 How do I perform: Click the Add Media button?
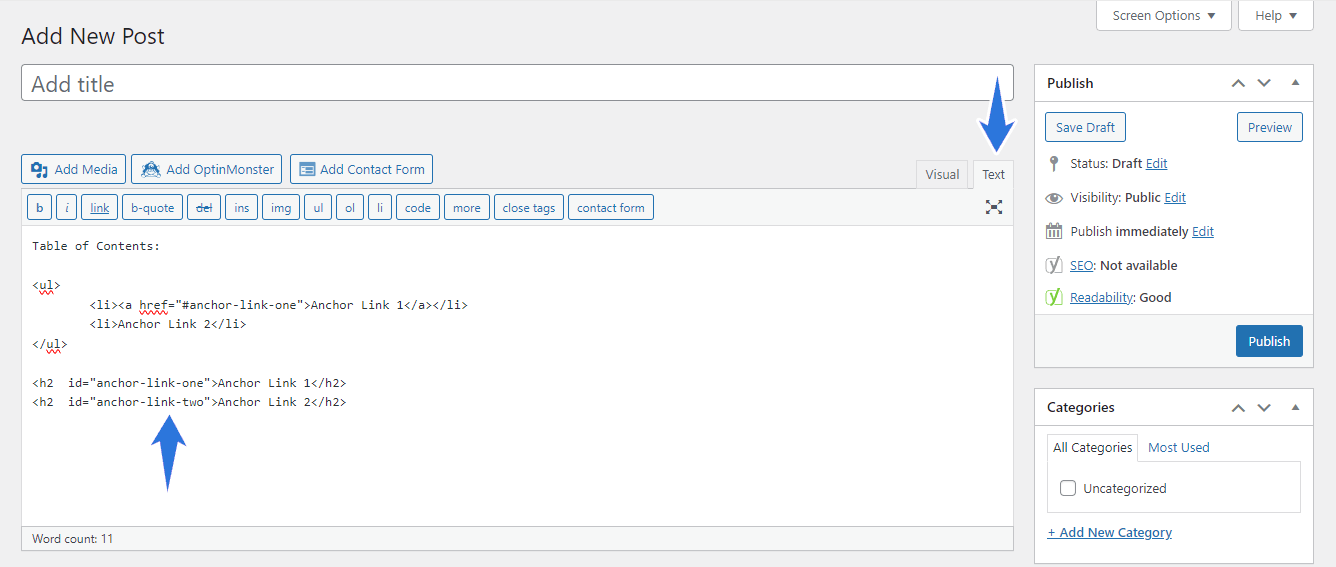click(74, 169)
